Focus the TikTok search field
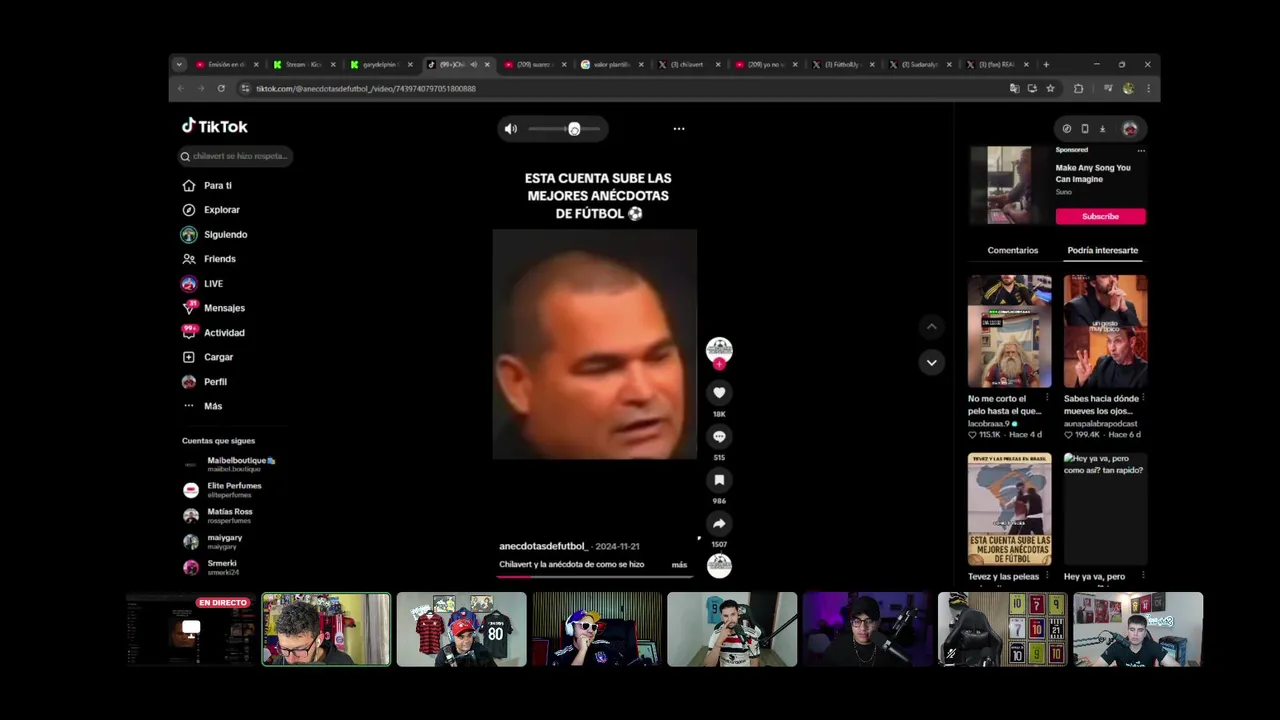Viewport: 1280px width, 720px height. (x=236, y=156)
